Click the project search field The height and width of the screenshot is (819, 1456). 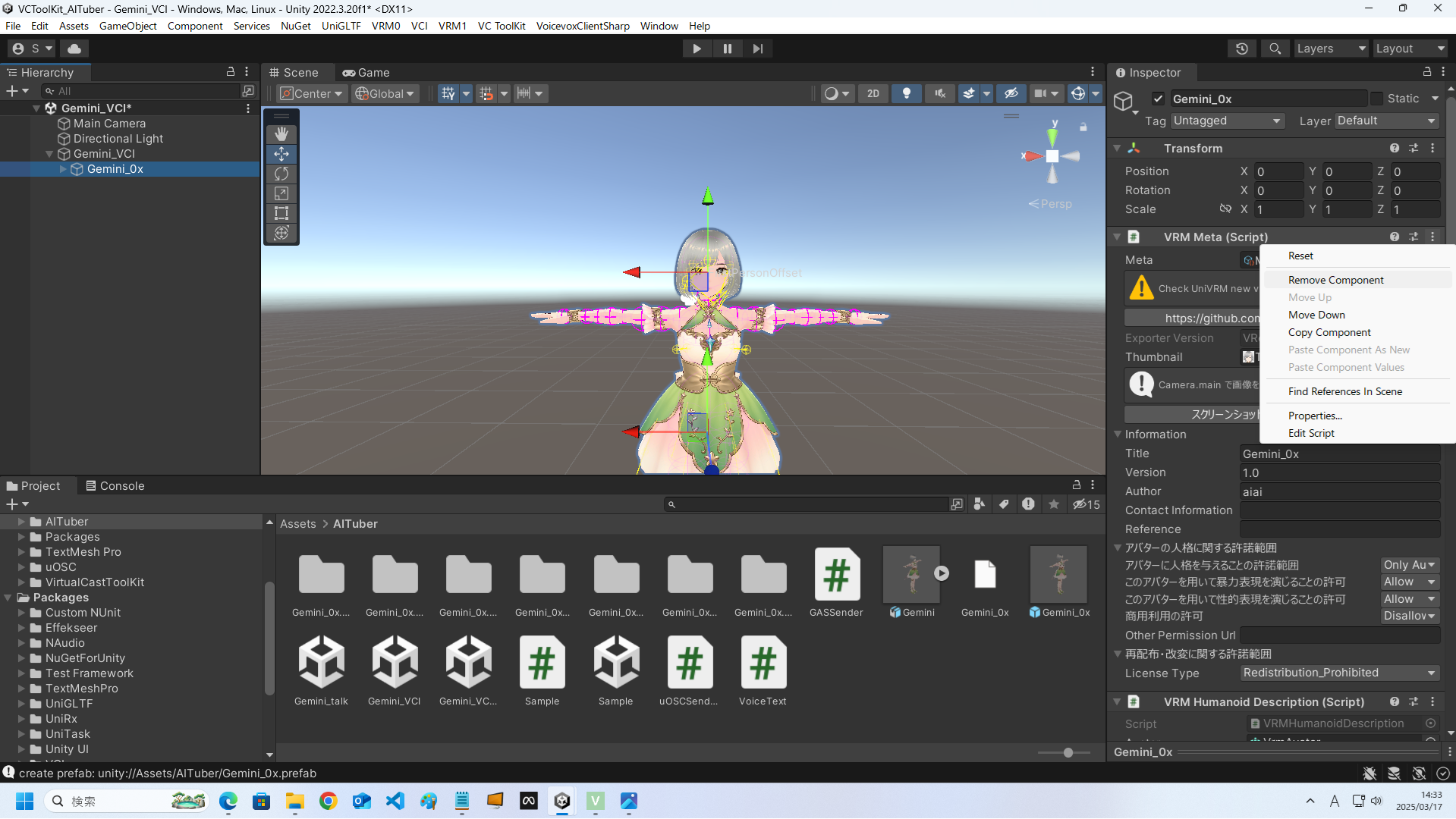point(807,504)
